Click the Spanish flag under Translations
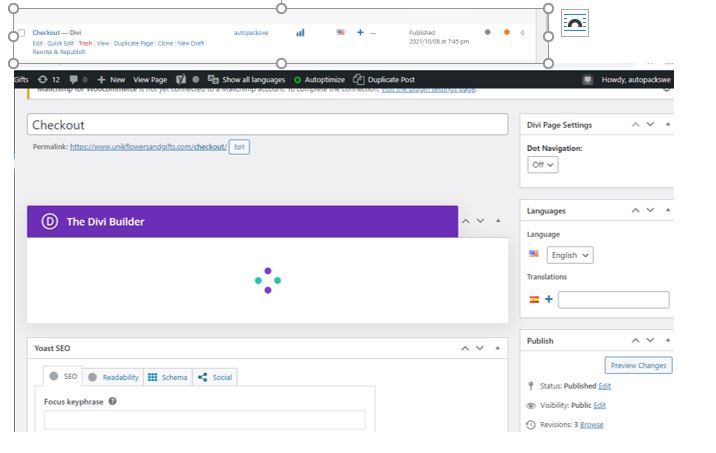This screenshot has height=453, width=716. tap(534, 300)
